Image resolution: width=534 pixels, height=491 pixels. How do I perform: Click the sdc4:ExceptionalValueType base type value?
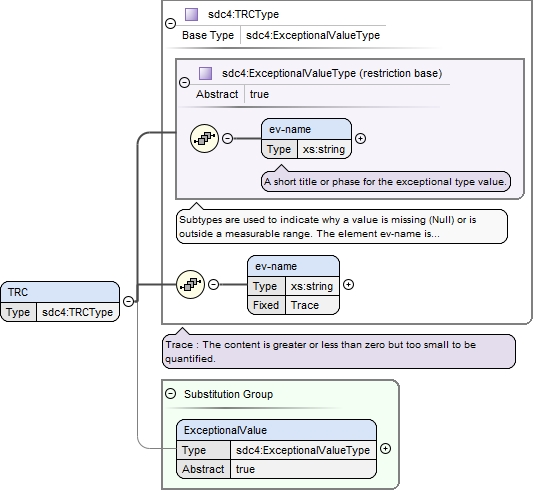point(313,35)
